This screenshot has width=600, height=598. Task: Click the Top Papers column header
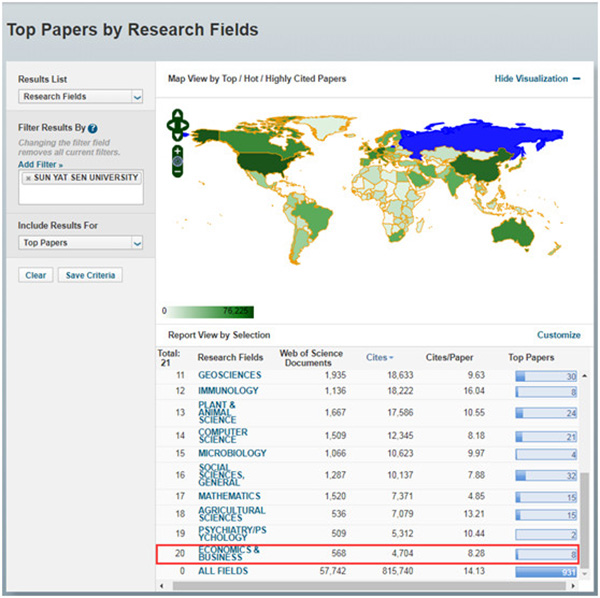(x=530, y=357)
